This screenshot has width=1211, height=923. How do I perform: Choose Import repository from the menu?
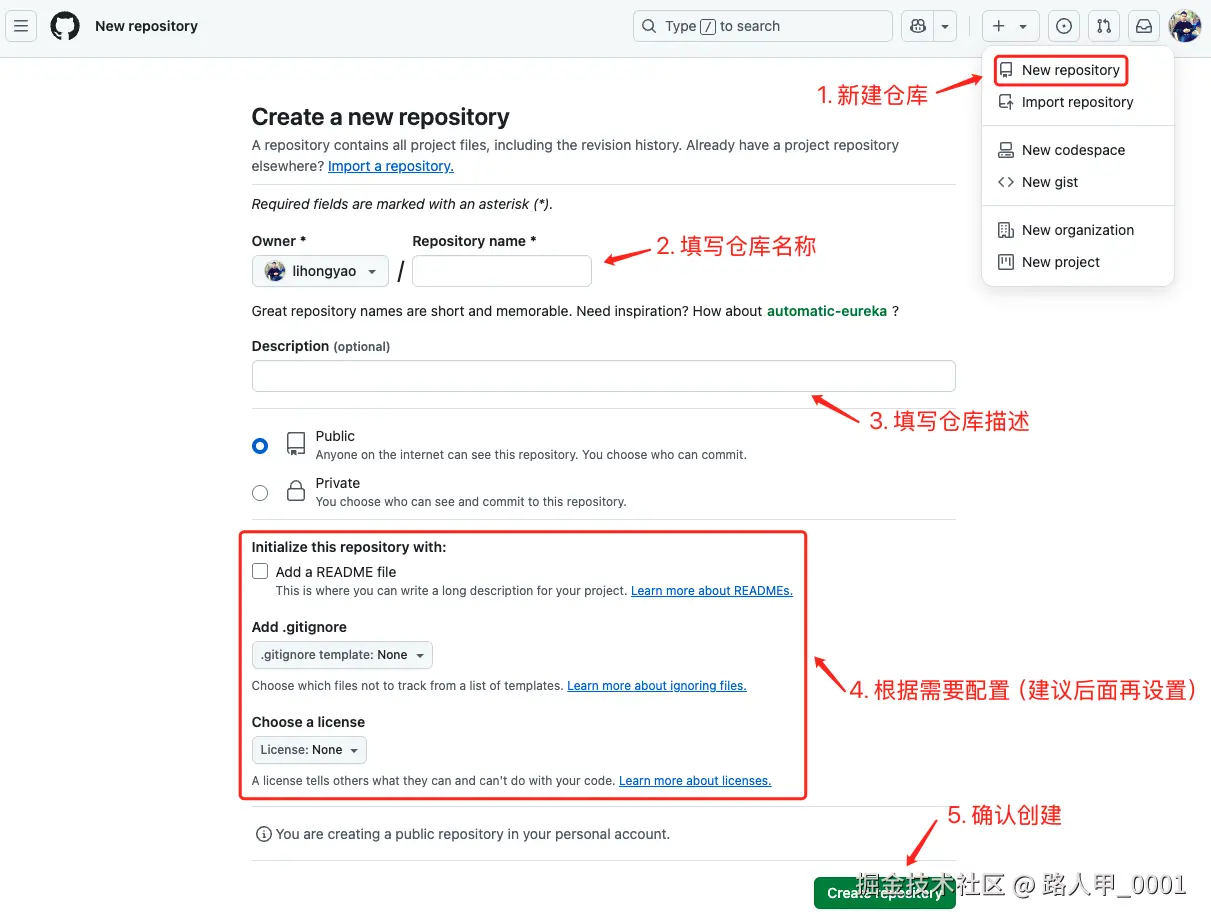(1077, 102)
